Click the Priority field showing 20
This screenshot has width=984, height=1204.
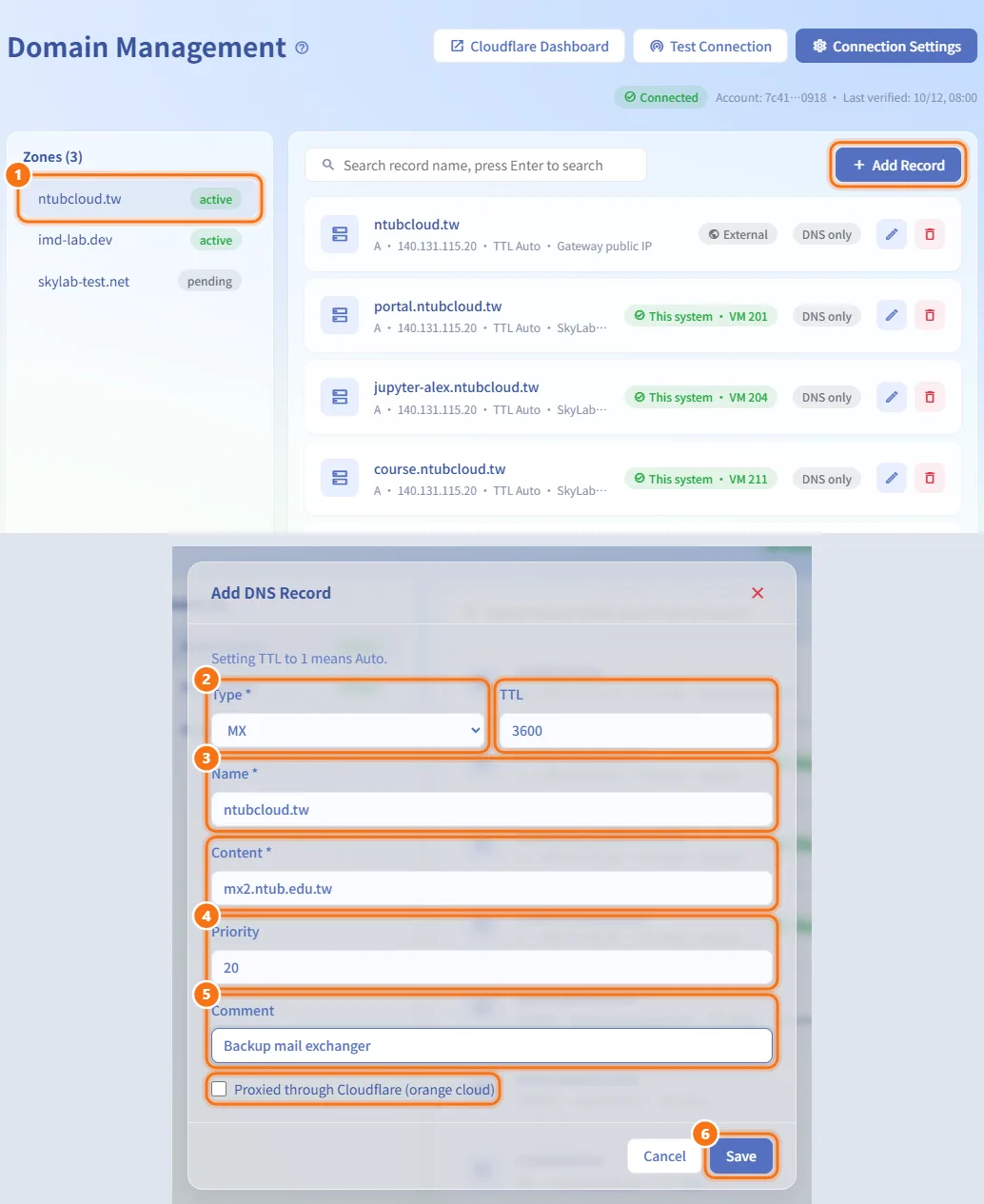[492, 967]
